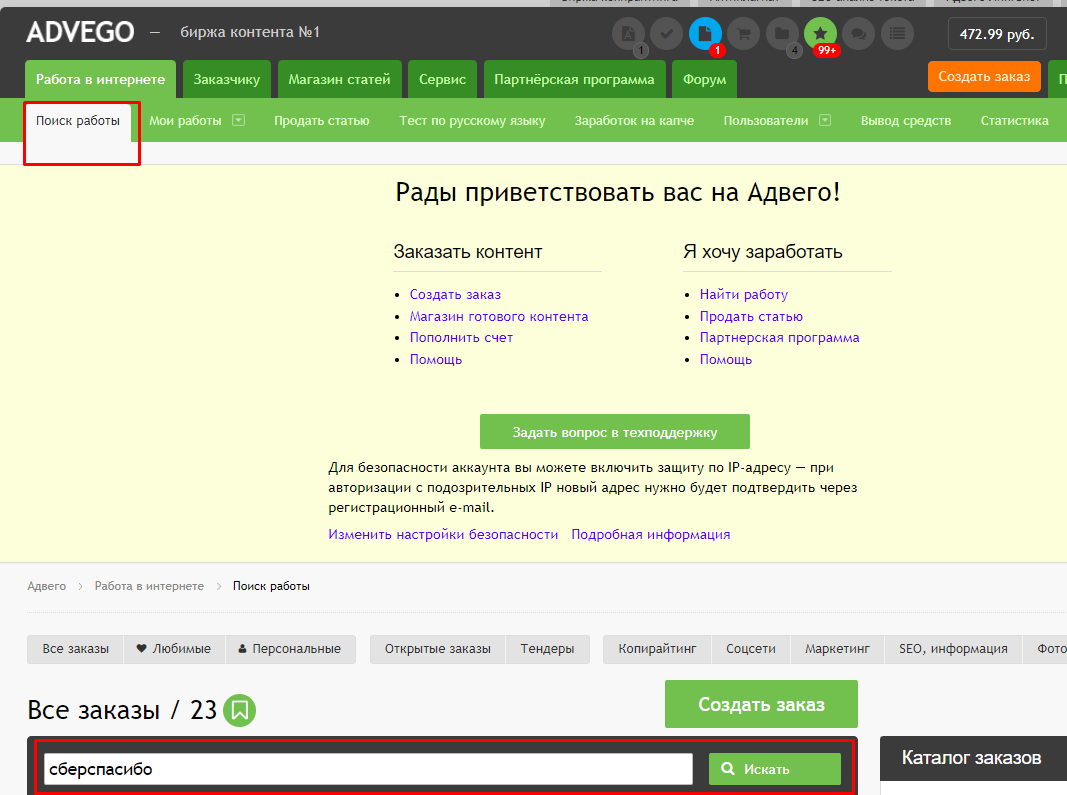1067x795 pixels.
Task: Open Продать статью in the submenu
Action: tap(322, 121)
